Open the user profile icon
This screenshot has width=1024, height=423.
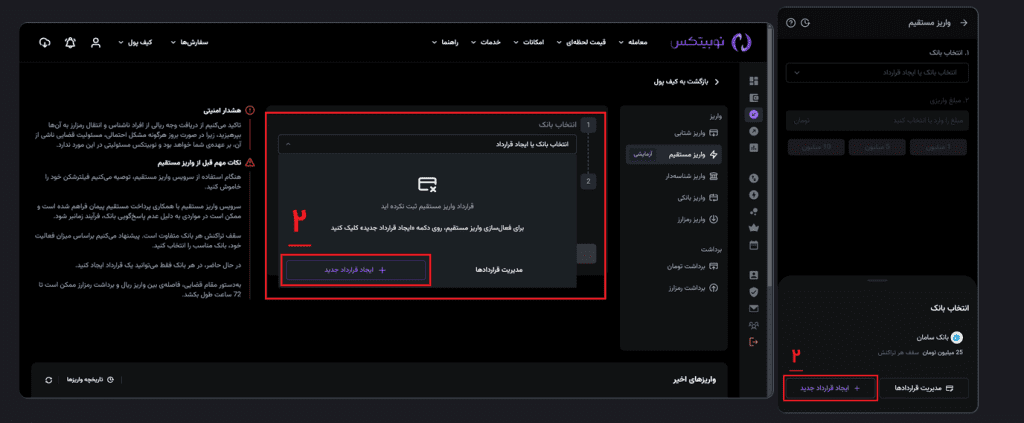96,43
